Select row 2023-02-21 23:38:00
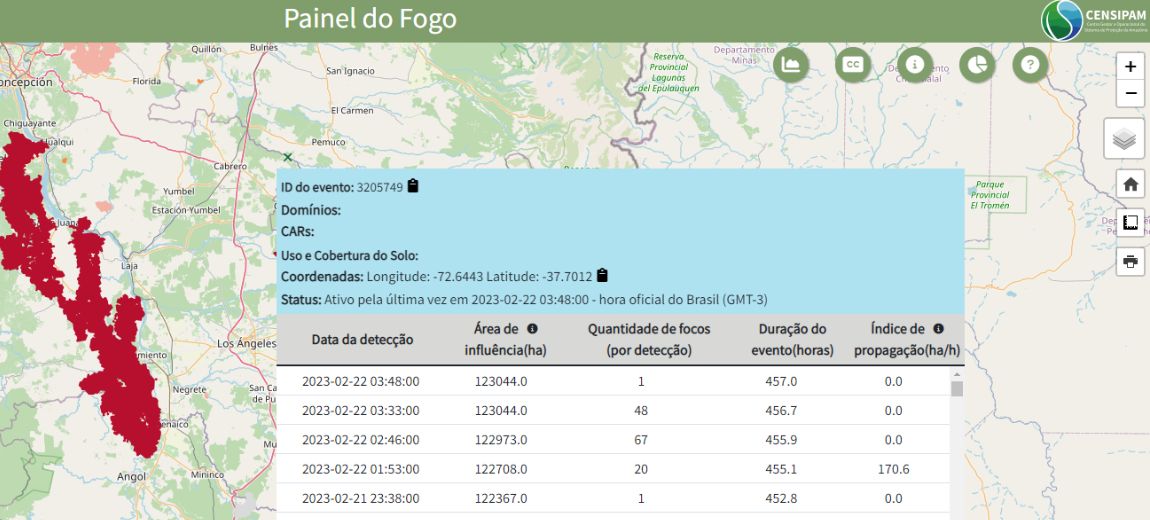The width and height of the screenshot is (1150, 520). pyautogui.click(x=613, y=499)
